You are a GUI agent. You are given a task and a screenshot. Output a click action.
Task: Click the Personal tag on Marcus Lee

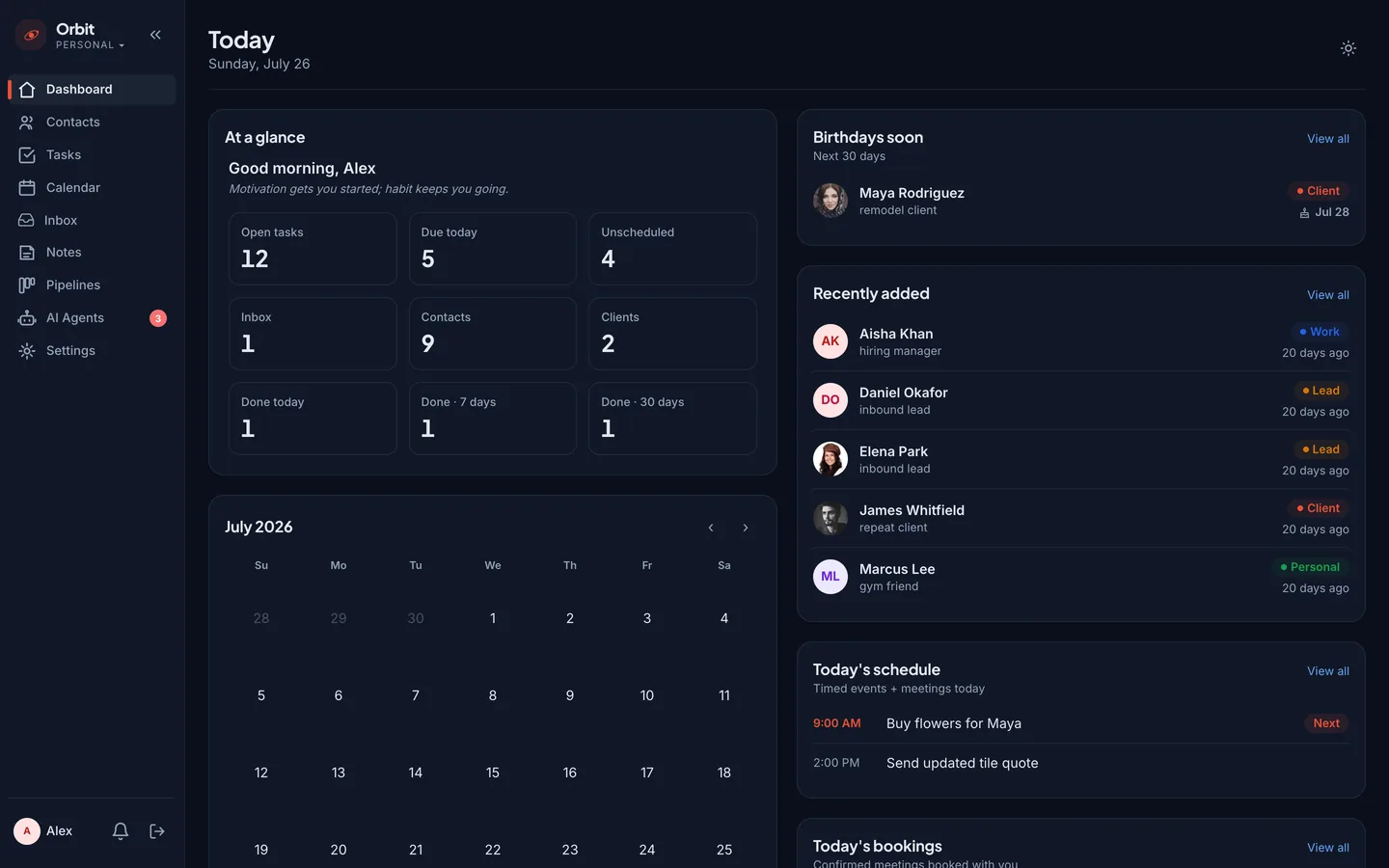(1310, 567)
